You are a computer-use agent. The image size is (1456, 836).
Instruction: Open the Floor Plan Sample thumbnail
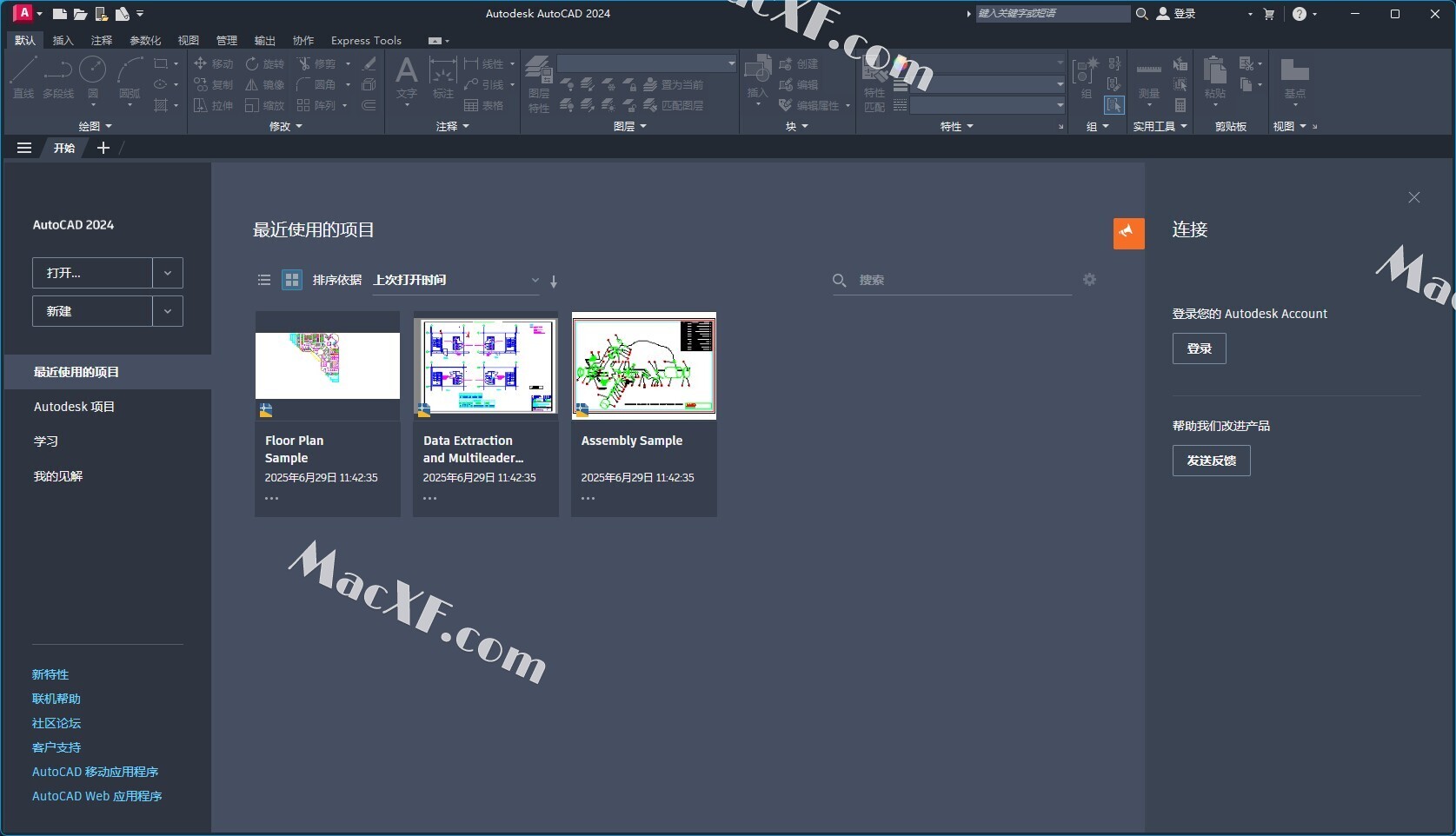328,366
